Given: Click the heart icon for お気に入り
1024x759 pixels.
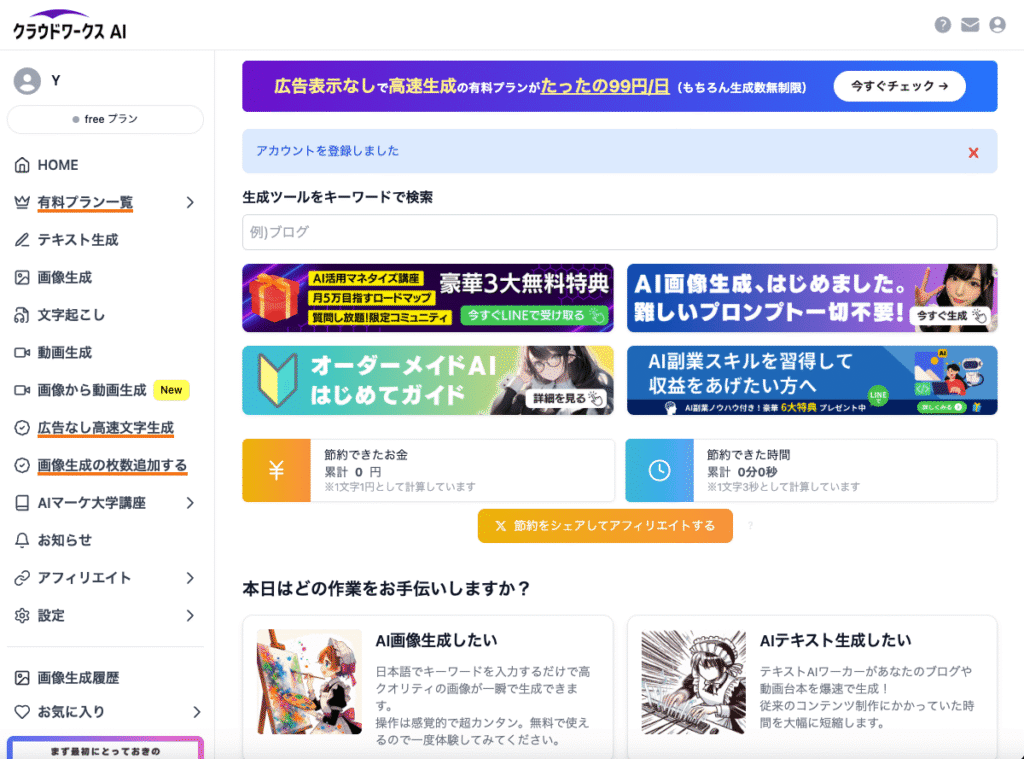Looking at the screenshot, I should (x=22, y=712).
